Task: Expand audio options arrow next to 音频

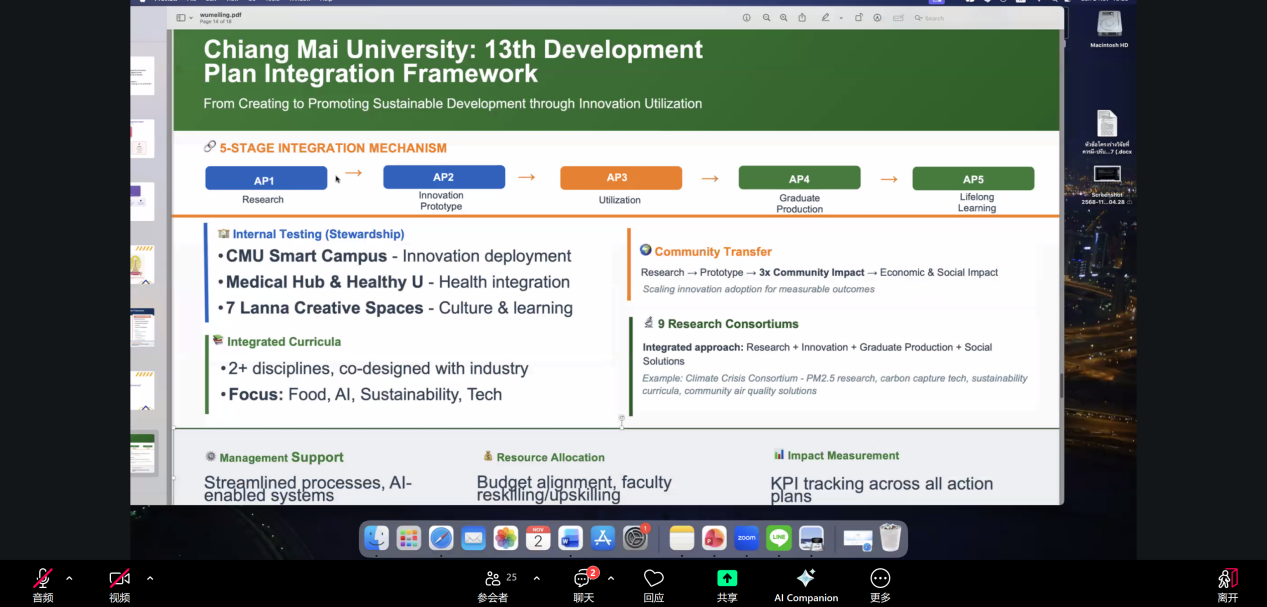Action: (x=69, y=578)
